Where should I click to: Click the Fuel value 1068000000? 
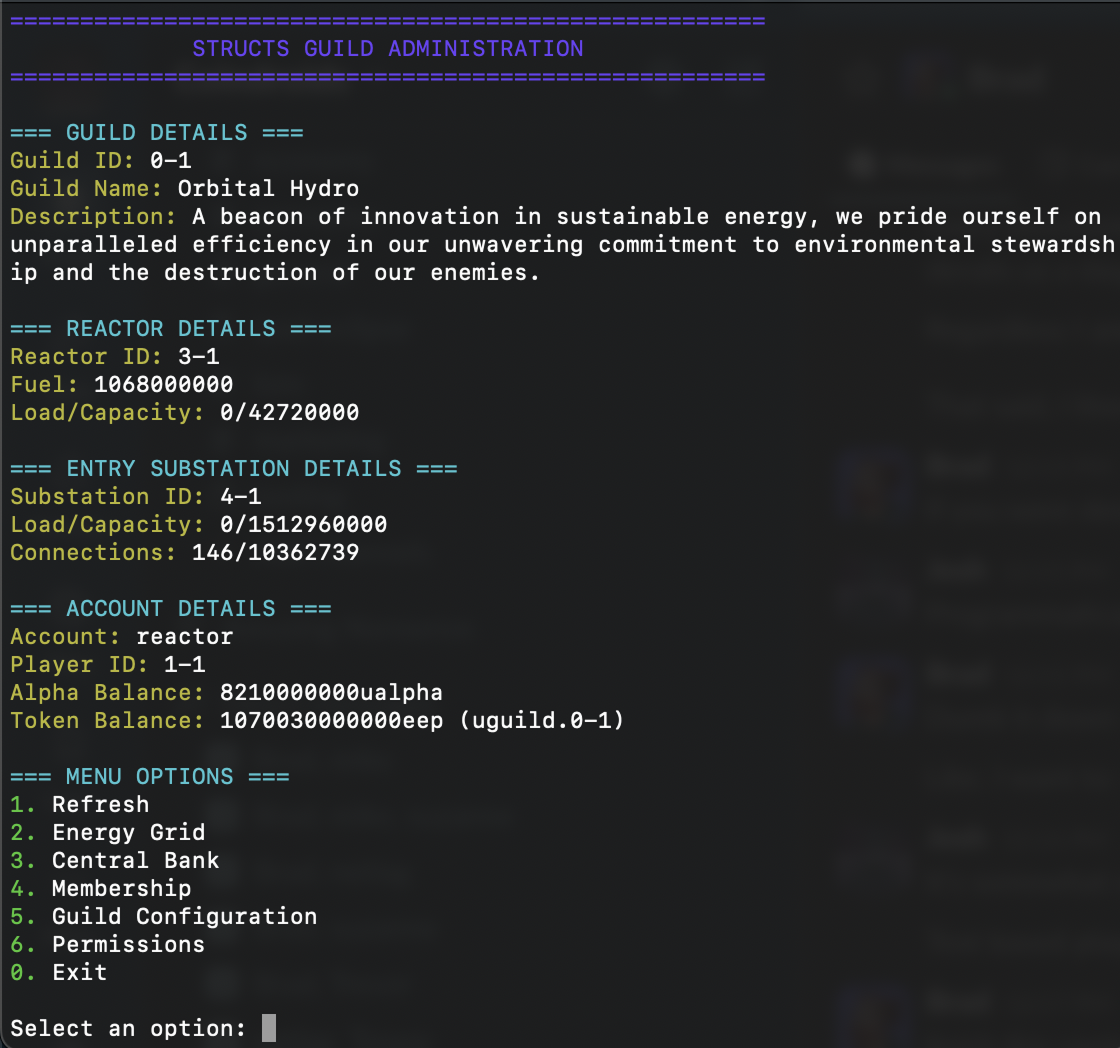164,384
